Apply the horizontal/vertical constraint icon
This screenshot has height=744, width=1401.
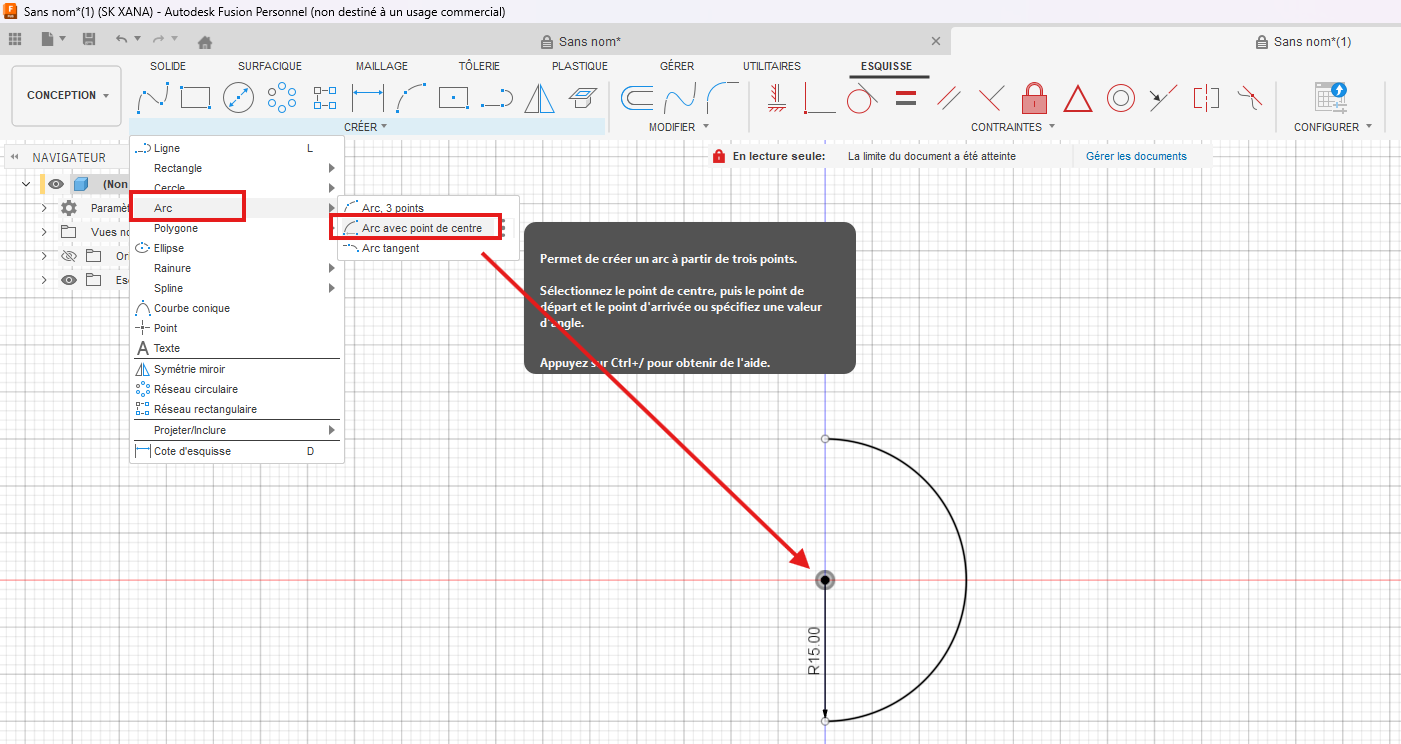777,98
